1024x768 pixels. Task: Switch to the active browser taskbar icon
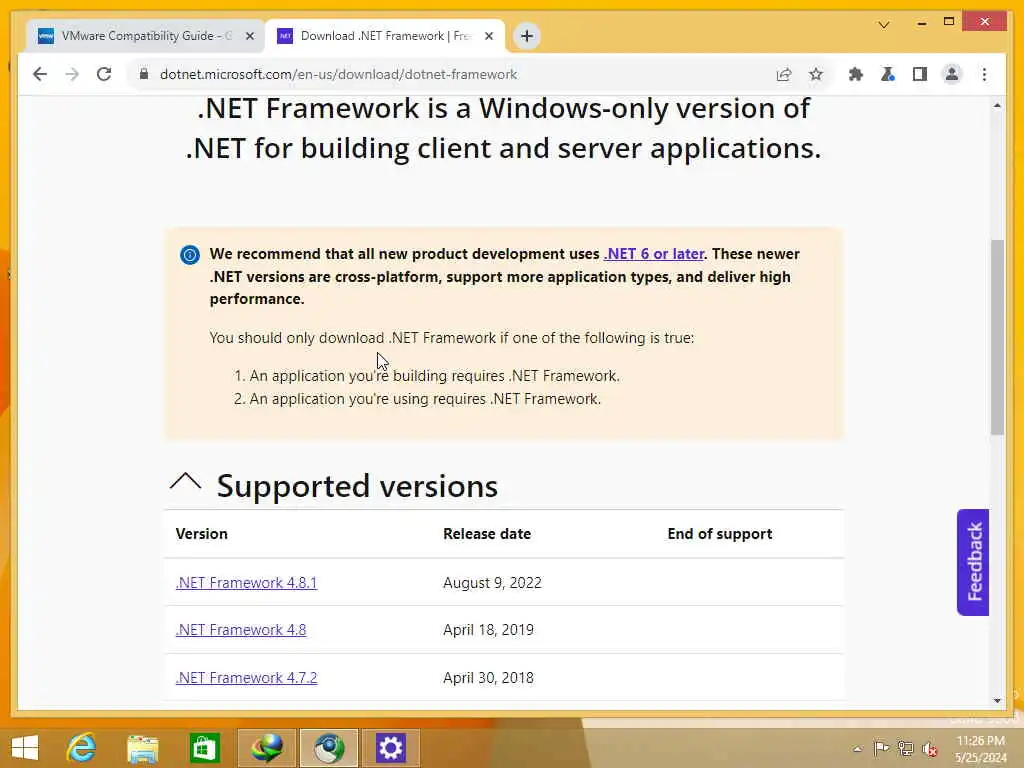coord(329,748)
